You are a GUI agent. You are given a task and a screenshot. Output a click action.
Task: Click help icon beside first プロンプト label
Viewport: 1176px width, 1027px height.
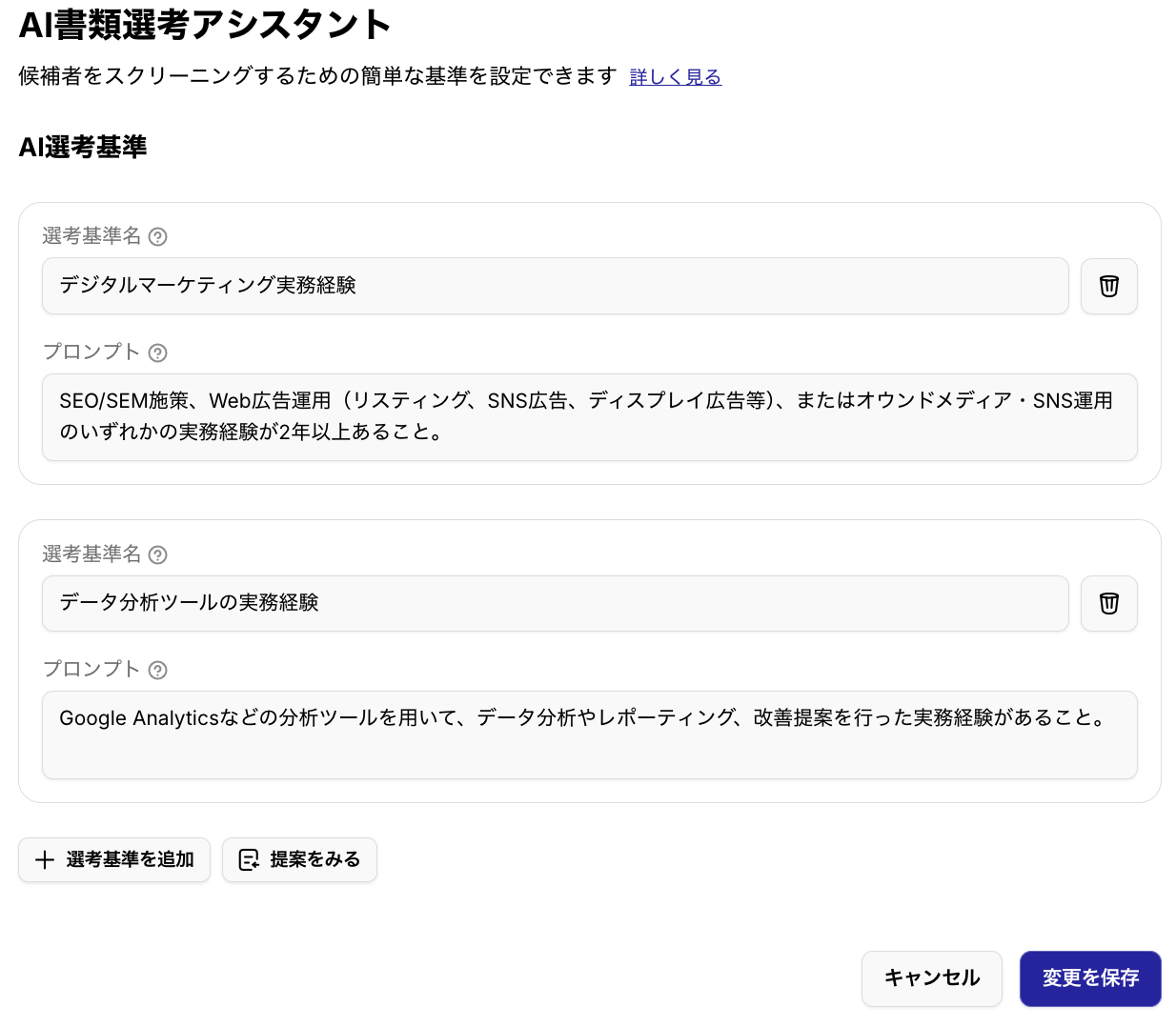tap(158, 353)
